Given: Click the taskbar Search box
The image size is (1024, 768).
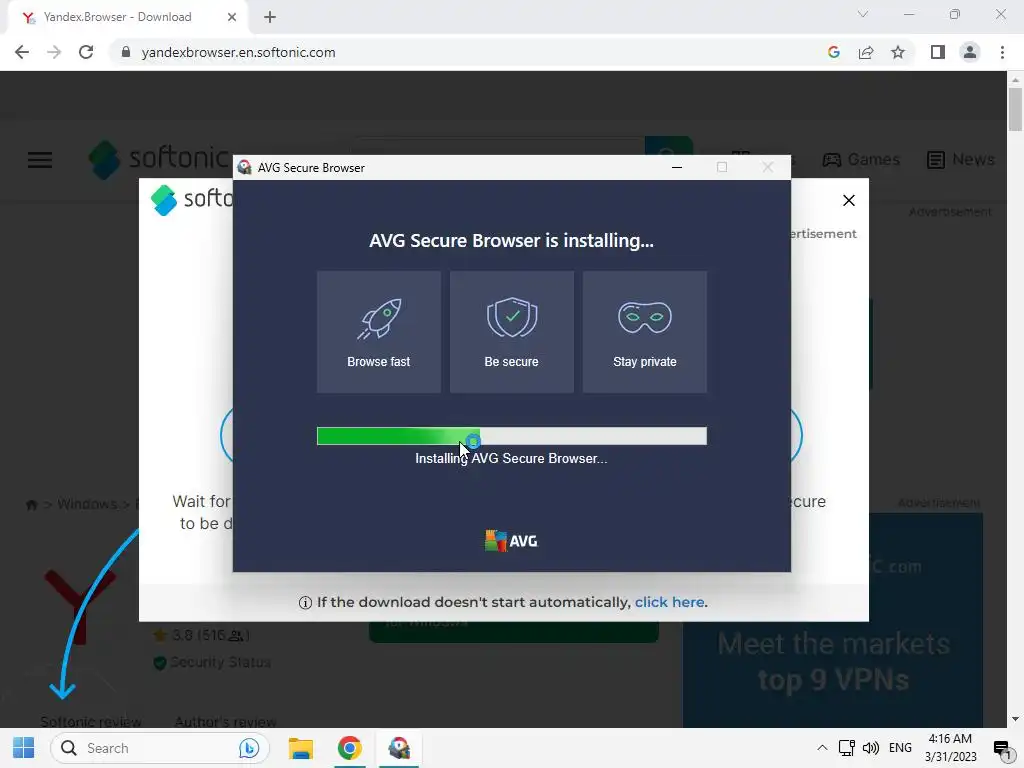Looking at the screenshot, I should (x=160, y=748).
